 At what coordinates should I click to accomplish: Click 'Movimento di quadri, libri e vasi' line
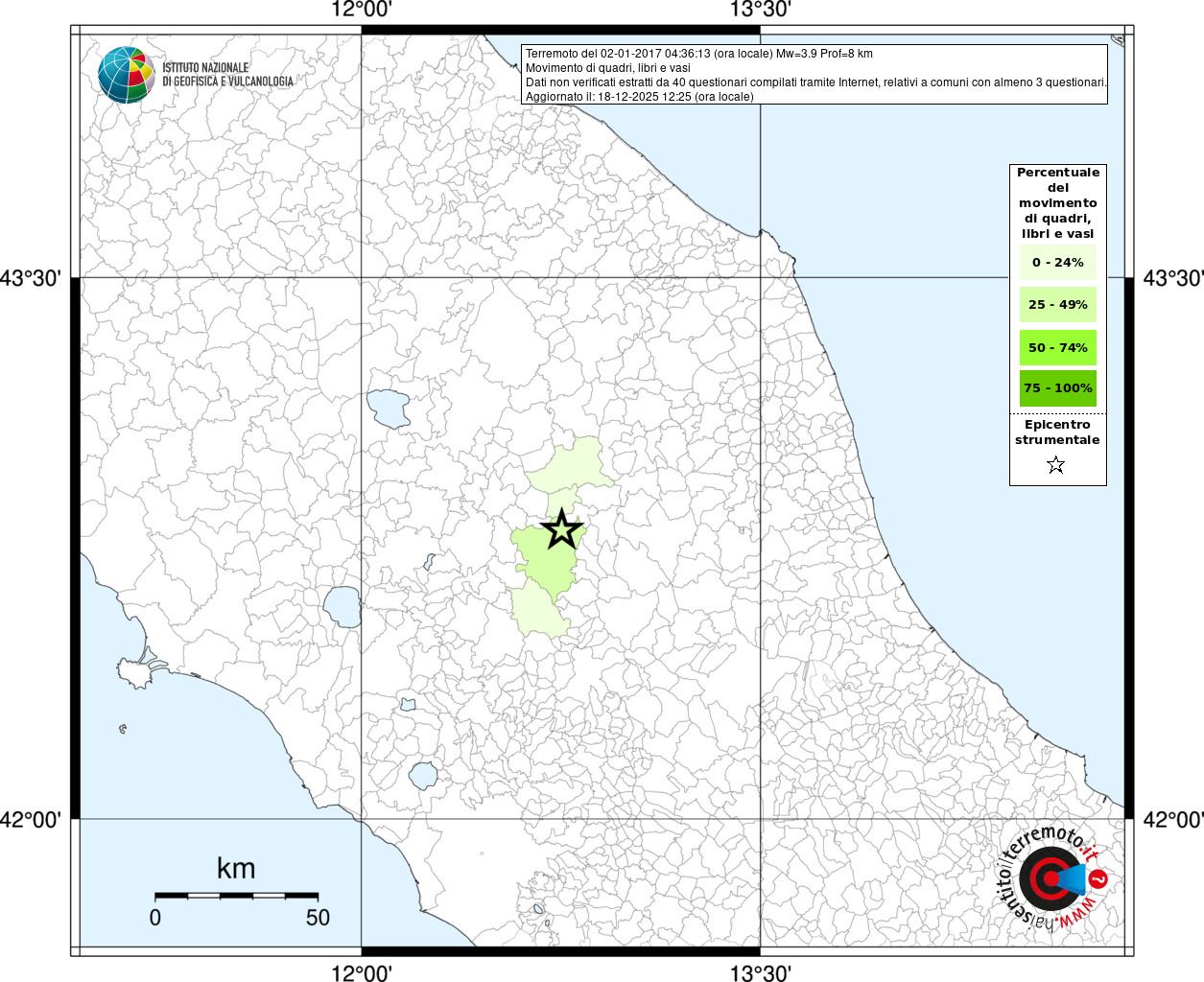point(608,68)
